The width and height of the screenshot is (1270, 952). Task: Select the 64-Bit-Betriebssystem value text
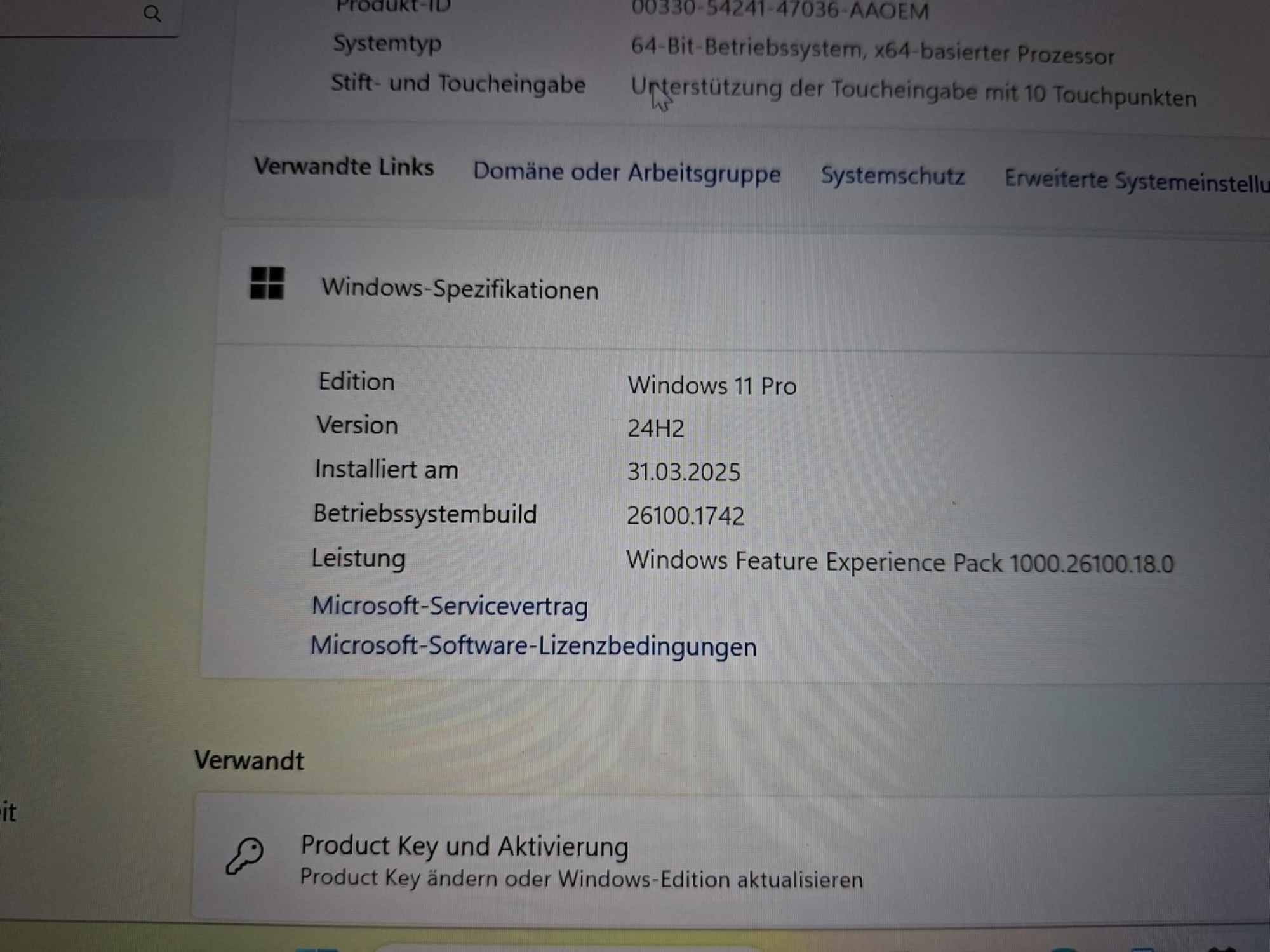coord(872,51)
